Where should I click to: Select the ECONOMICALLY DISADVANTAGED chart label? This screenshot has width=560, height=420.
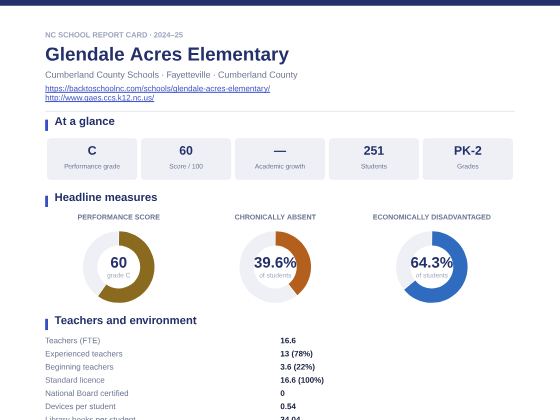click(431, 217)
